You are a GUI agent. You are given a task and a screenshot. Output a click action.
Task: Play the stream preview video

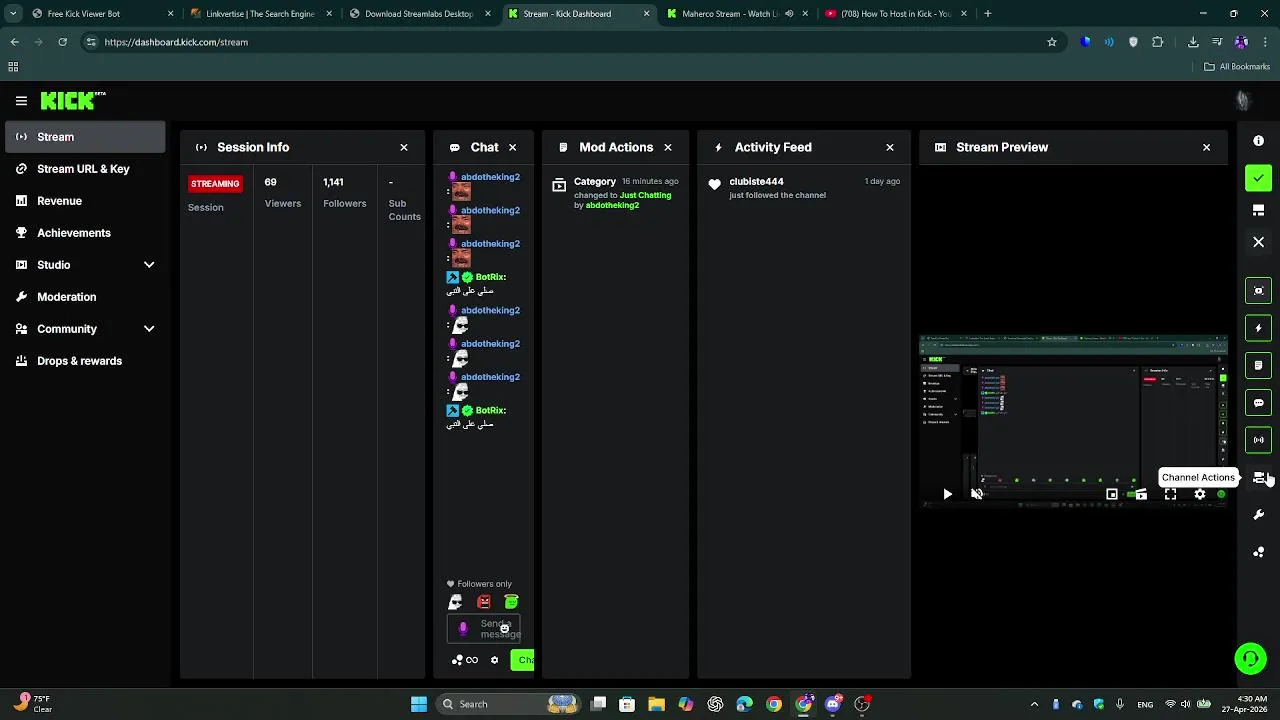[x=947, y=494]
